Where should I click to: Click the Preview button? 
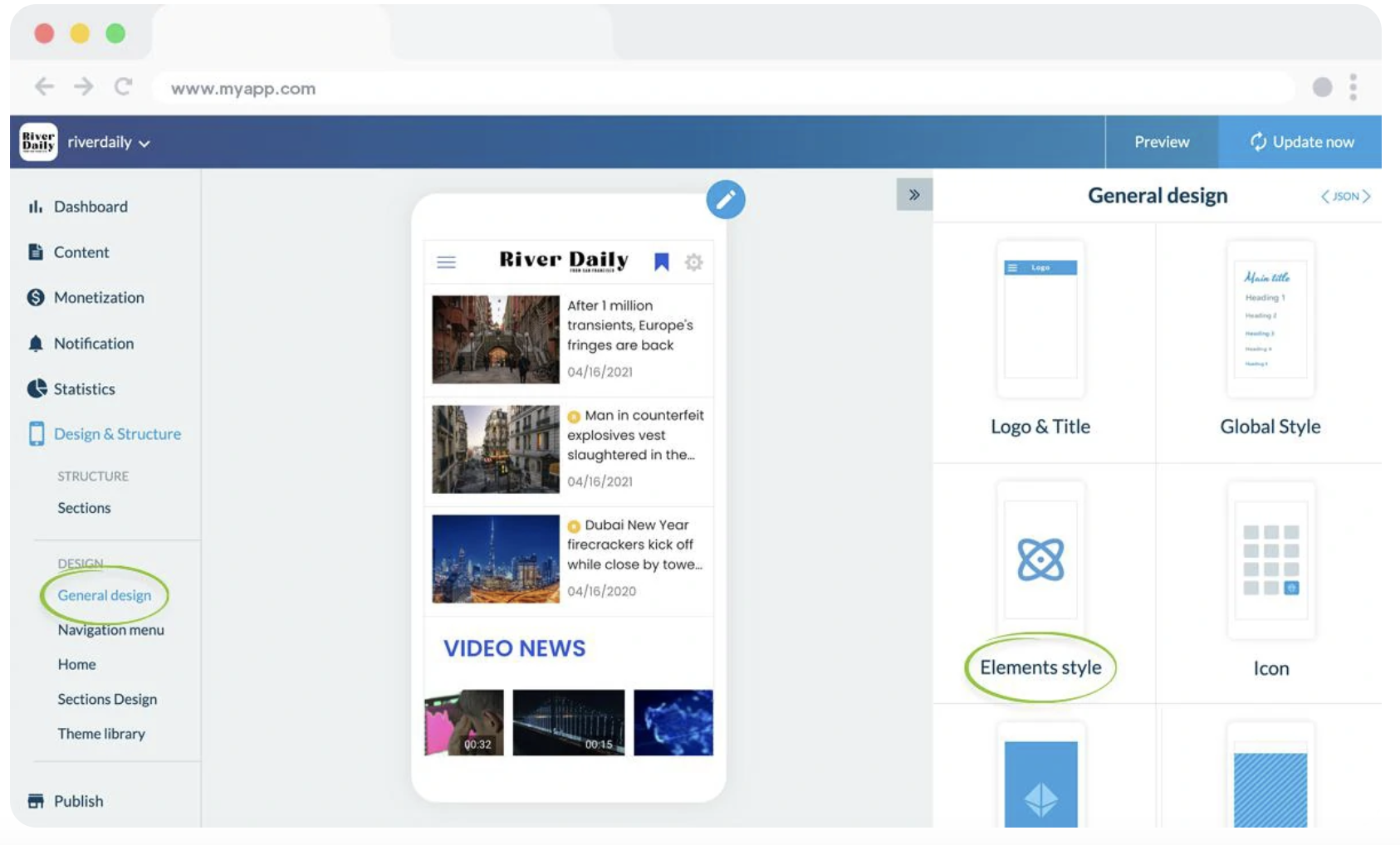(1161, 142)
